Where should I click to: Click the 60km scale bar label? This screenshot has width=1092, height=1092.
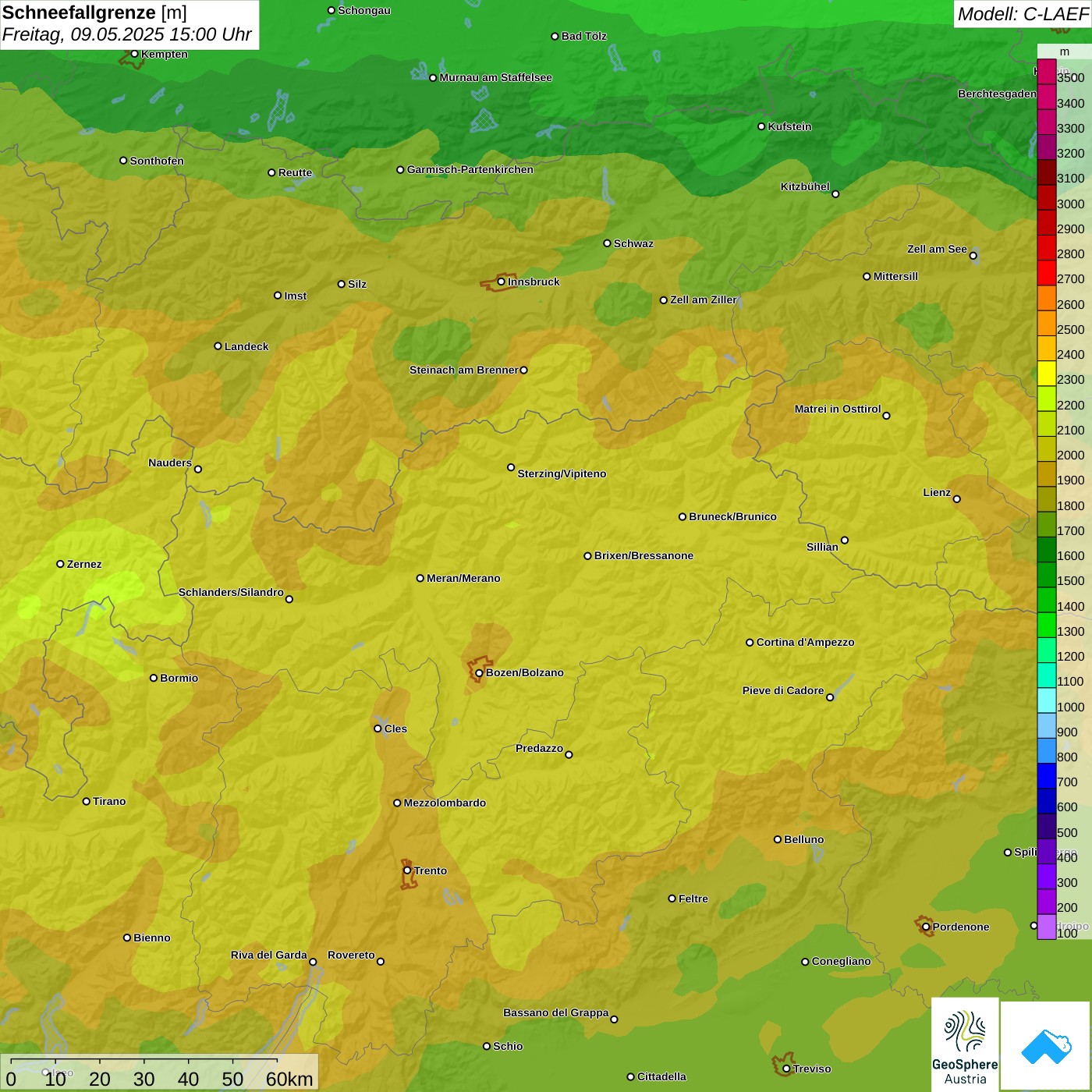pyautogui.click(x=289, y=1079)
